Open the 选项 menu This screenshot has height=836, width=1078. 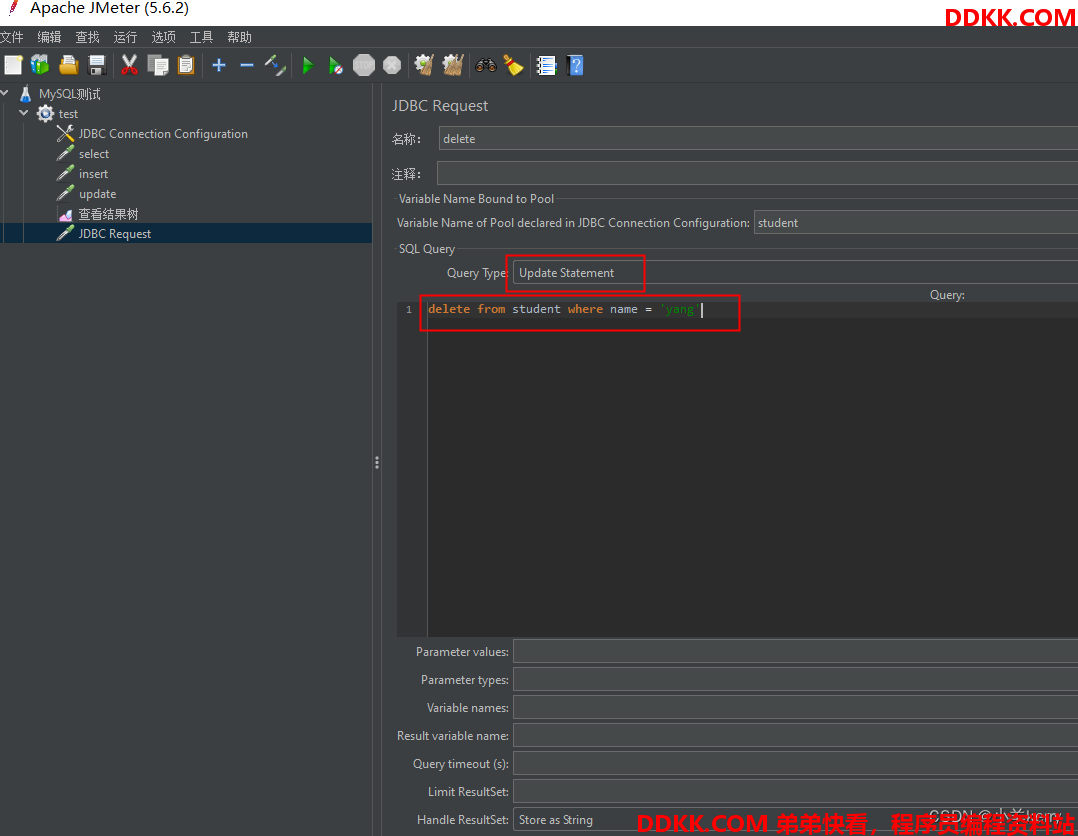[x=164, y=37]
